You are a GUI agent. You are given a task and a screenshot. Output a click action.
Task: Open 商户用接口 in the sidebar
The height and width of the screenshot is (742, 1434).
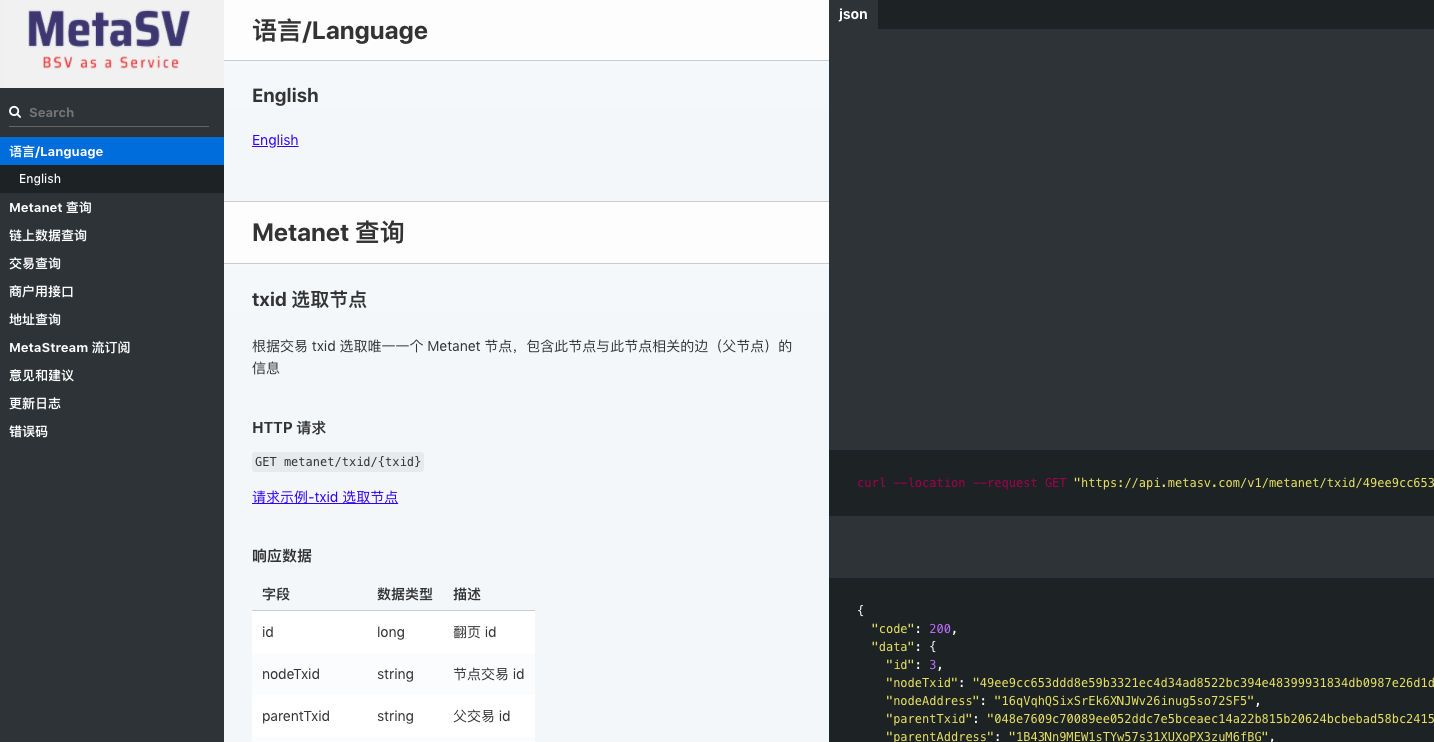click(112, 291)
